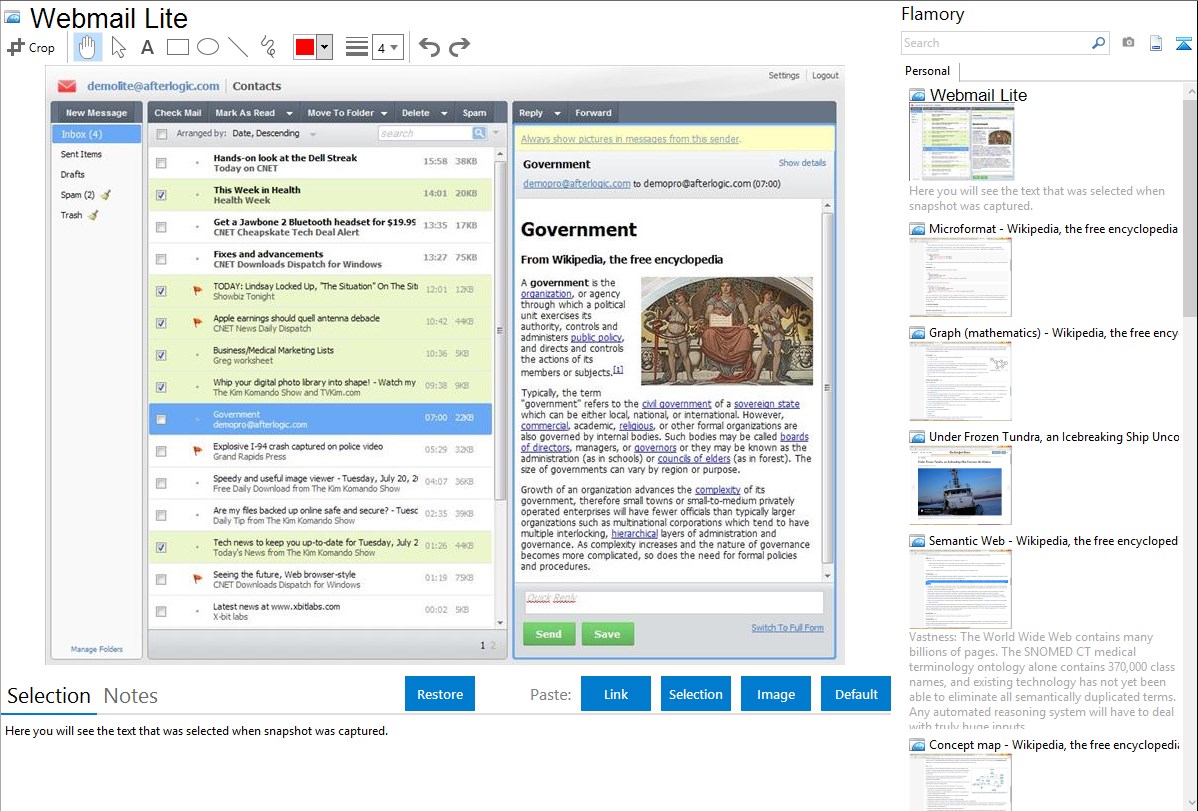The image size is (1198, 811).
Task: Click the red envelope webmail logo
Action: click(67, 86)
